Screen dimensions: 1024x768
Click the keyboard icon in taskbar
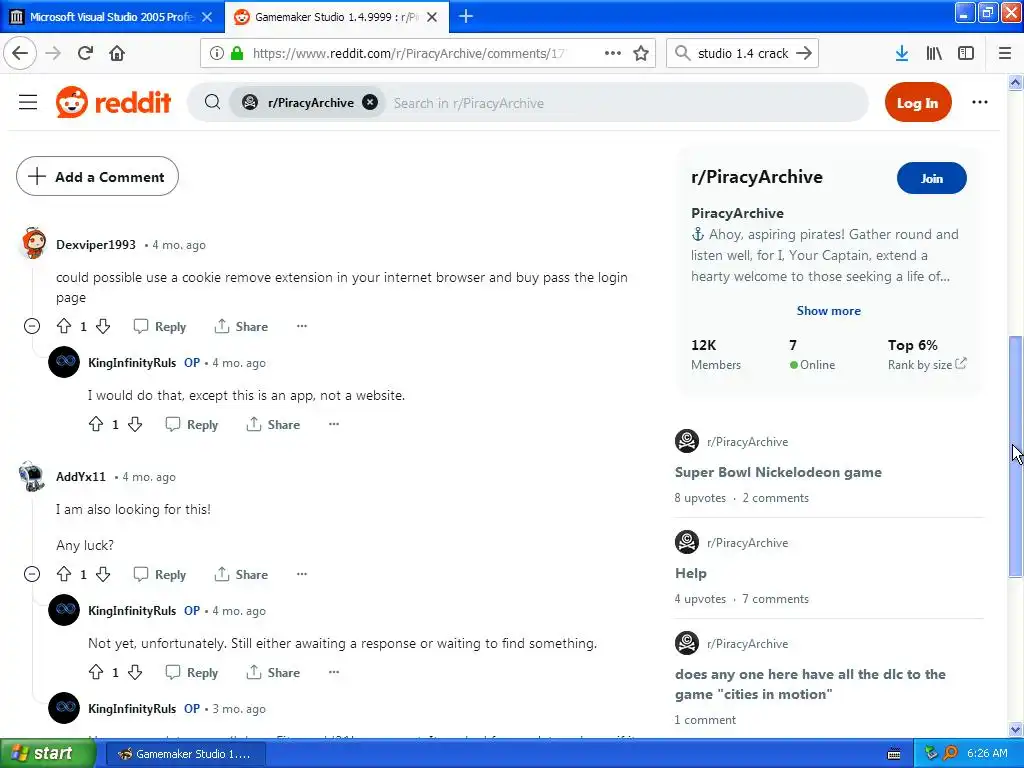click(x=894, y=754)
